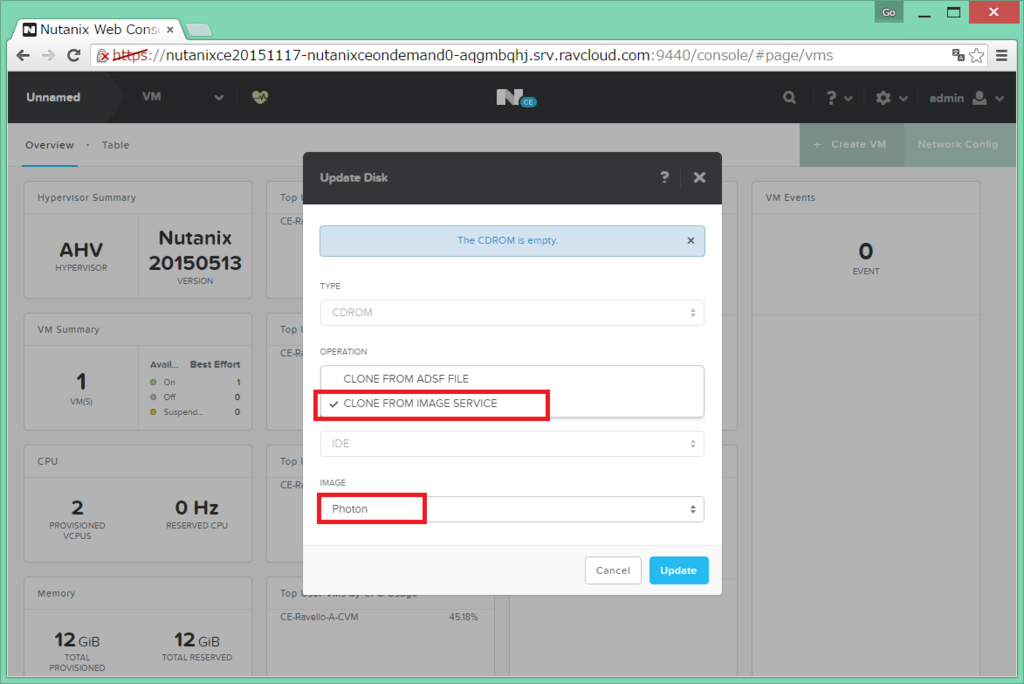Click Cancel in Update Disk dialog
The width and height of the screenshot is (1024, 684).
coord(613,570)
